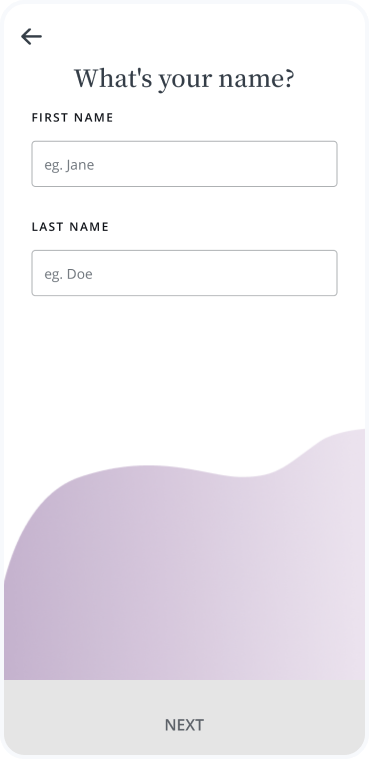The width and height of the screenshot is (369, 759).
Task: Click the "eg. Jane" placeholder text
Action: click(69, 165)
